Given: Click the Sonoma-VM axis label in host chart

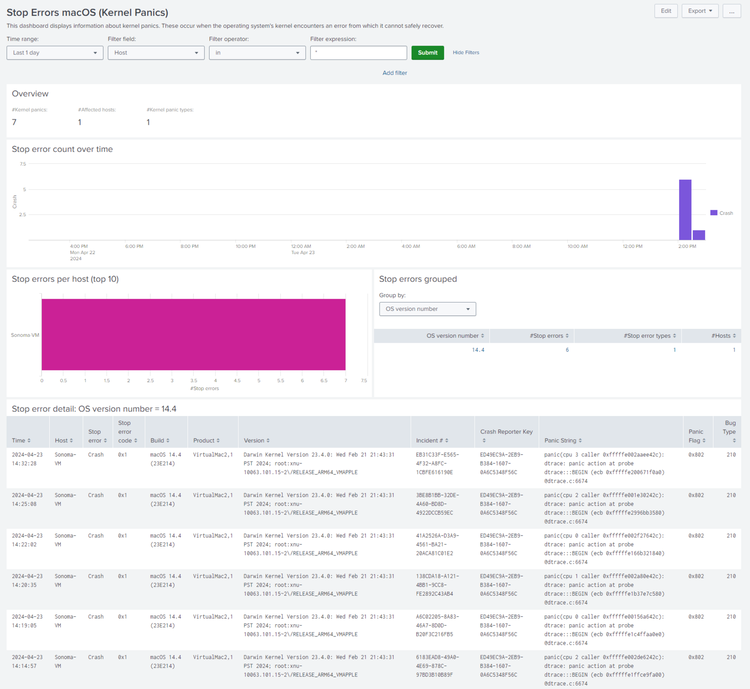Looking at the screenshot, I should [x=25, y=335].
